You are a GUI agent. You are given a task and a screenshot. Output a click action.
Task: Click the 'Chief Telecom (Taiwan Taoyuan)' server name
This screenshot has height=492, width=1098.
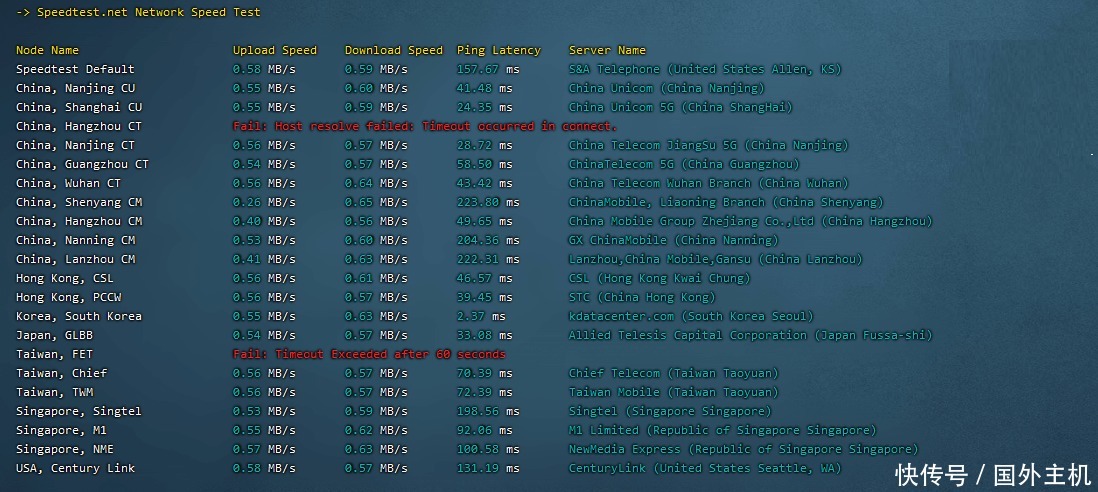[674, 373]
